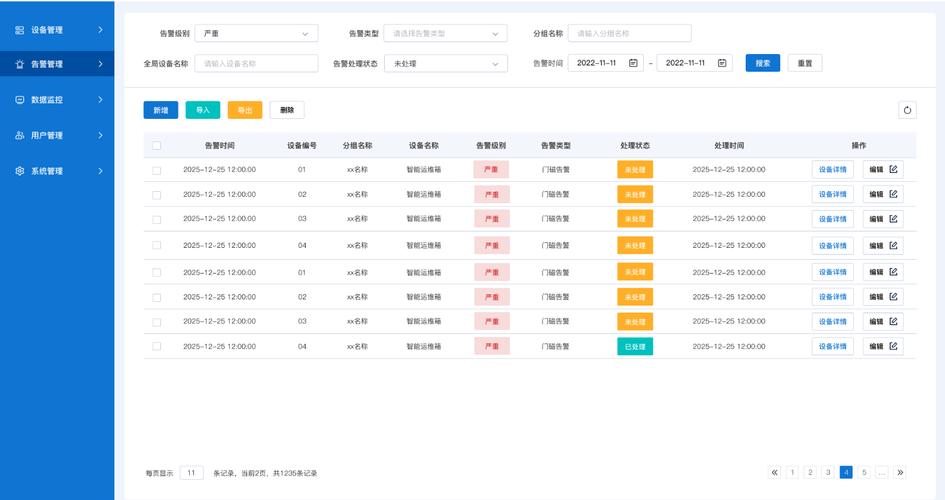Expand 数据监控 with its chevron arrow

[100, 99]
